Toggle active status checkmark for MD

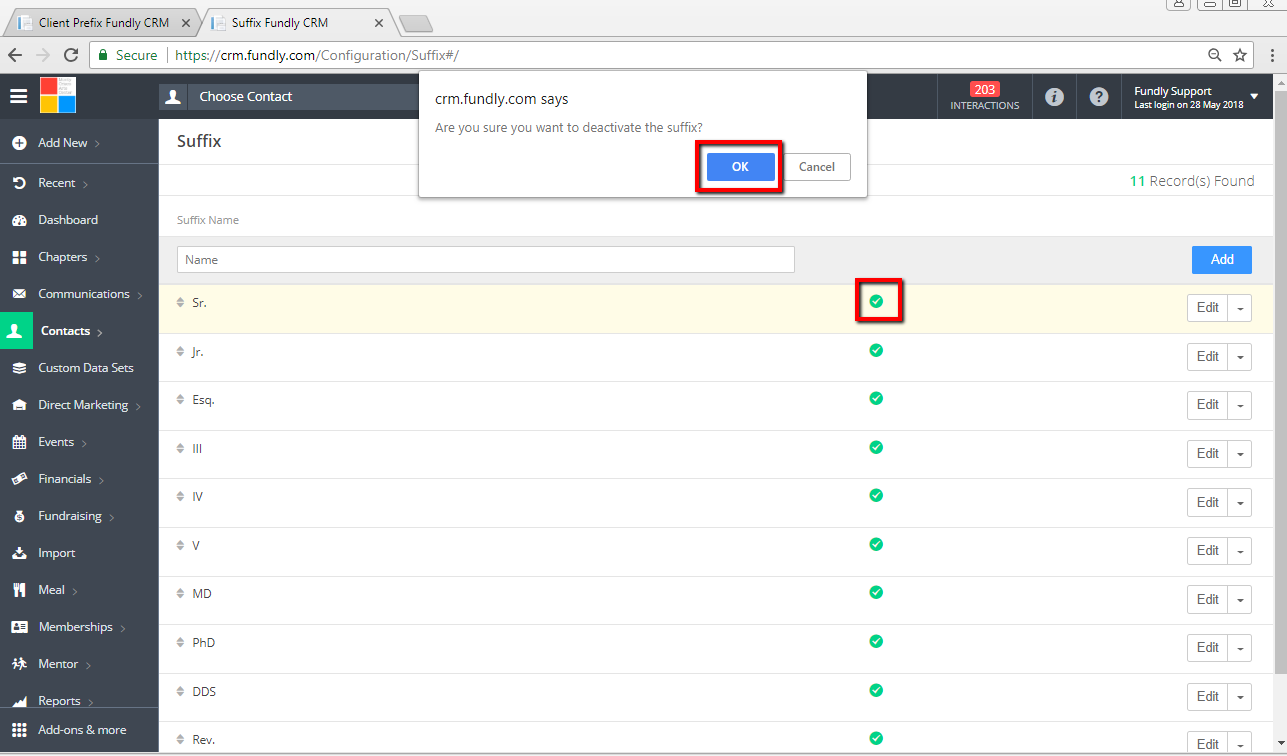[x=876, y=592]
